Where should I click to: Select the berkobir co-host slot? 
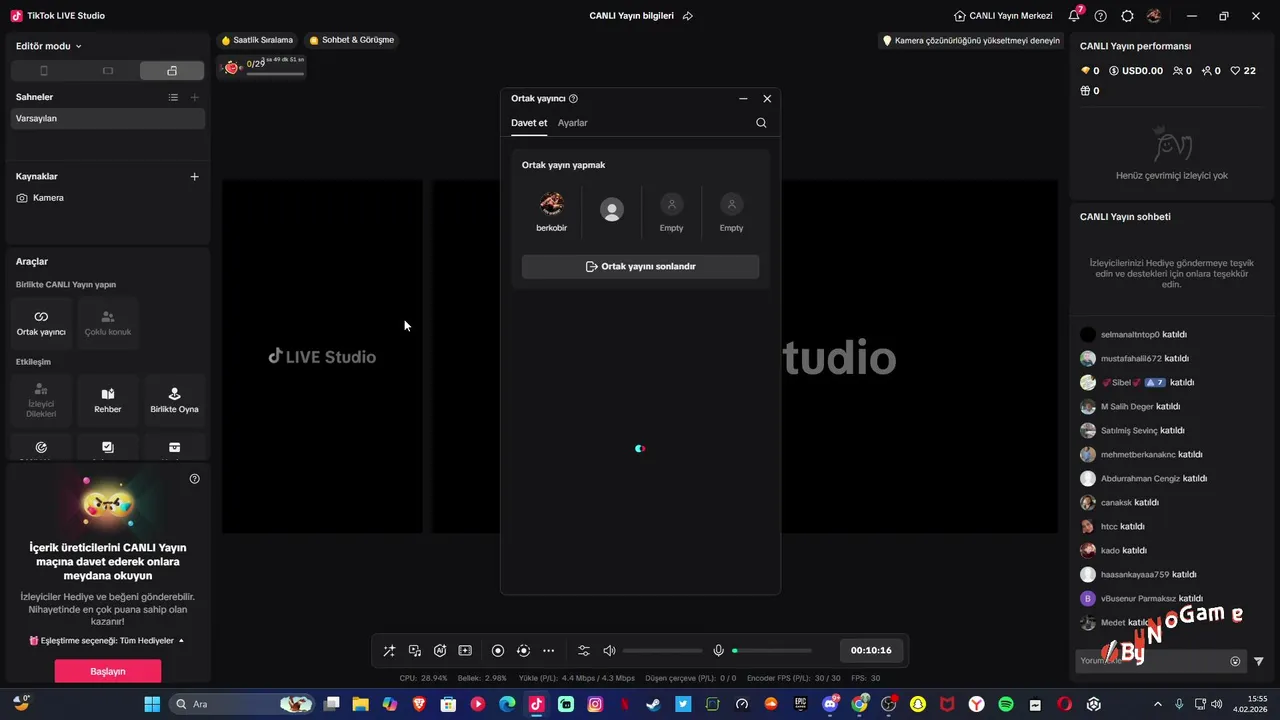tap(552, 213)
